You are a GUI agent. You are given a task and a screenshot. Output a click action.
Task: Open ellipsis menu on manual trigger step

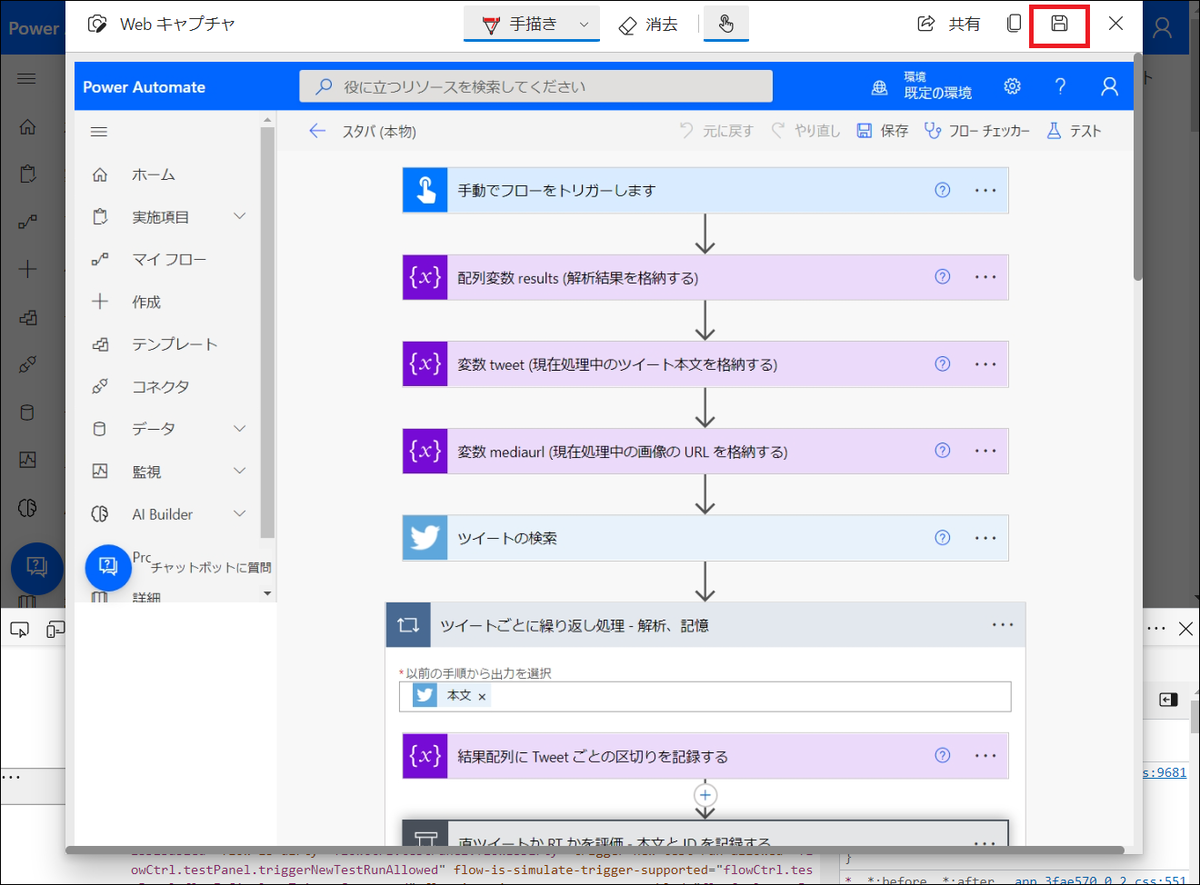[985, 190]
